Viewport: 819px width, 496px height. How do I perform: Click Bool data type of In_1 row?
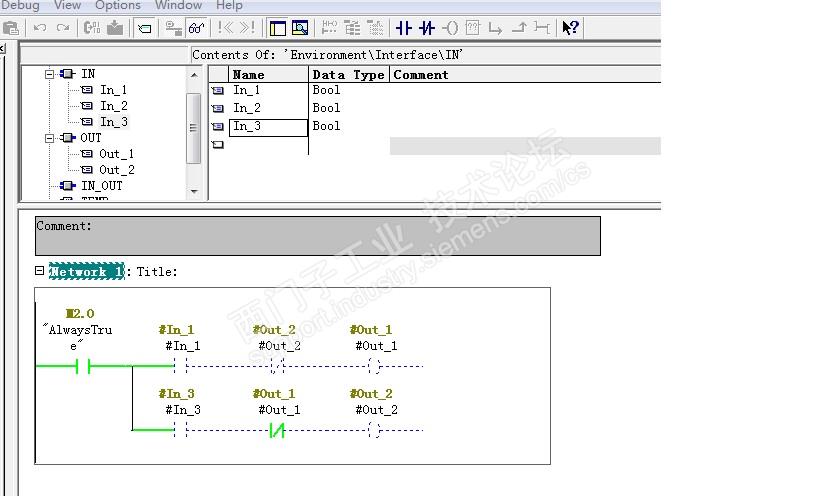point(326,90)
